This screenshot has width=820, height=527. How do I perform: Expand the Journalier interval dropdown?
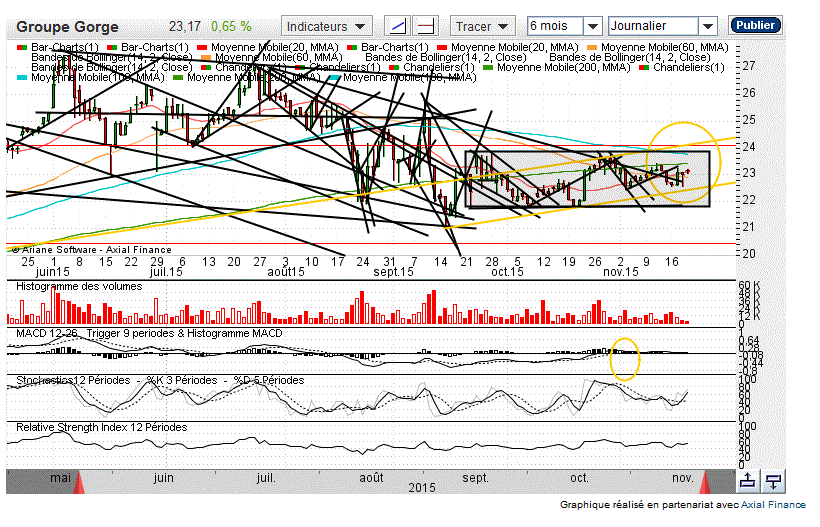(662, 26)
